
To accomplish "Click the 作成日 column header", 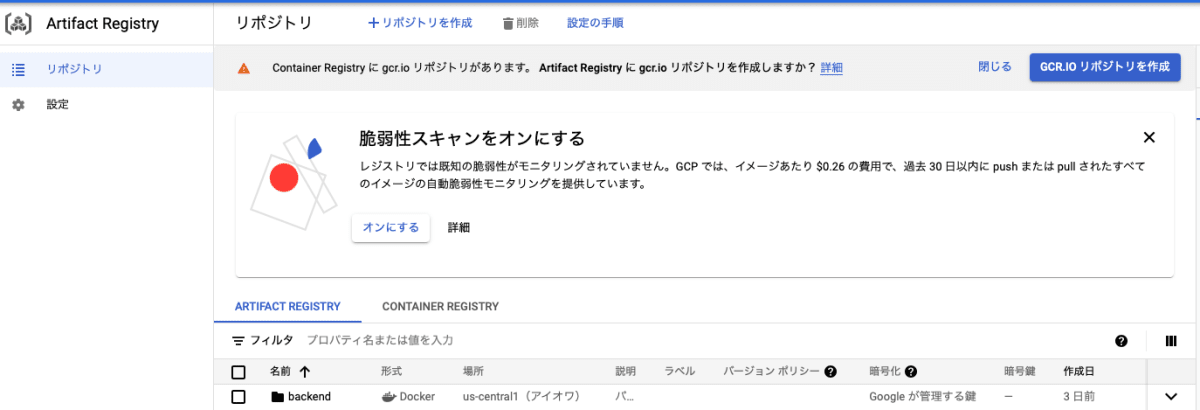I will coord(1078,371).
